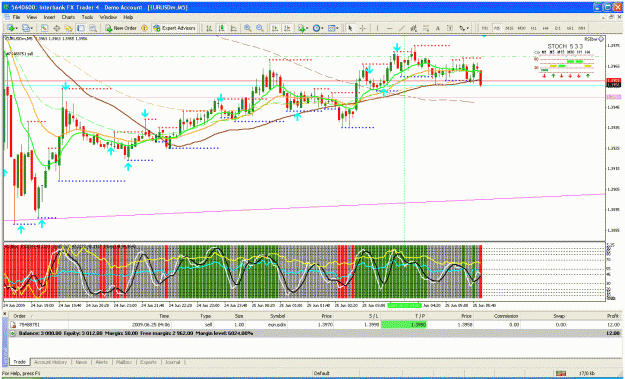Switch to Journal tab
The image size is (625, 379).
click(172, 362)
